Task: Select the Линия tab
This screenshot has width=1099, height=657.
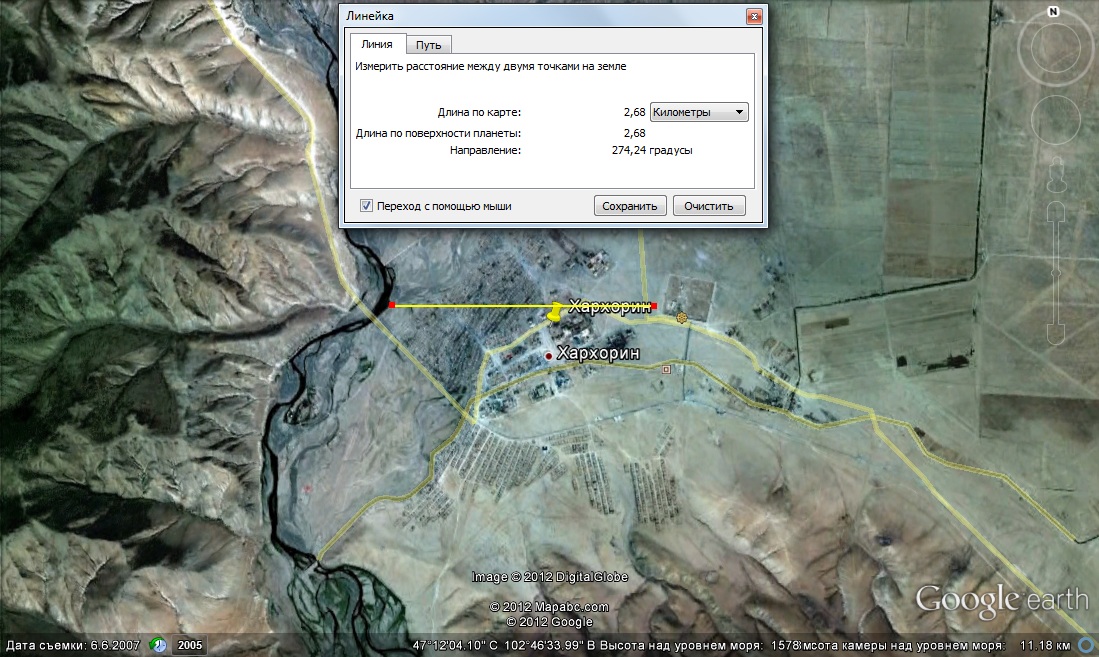Action: click(377, 45)
